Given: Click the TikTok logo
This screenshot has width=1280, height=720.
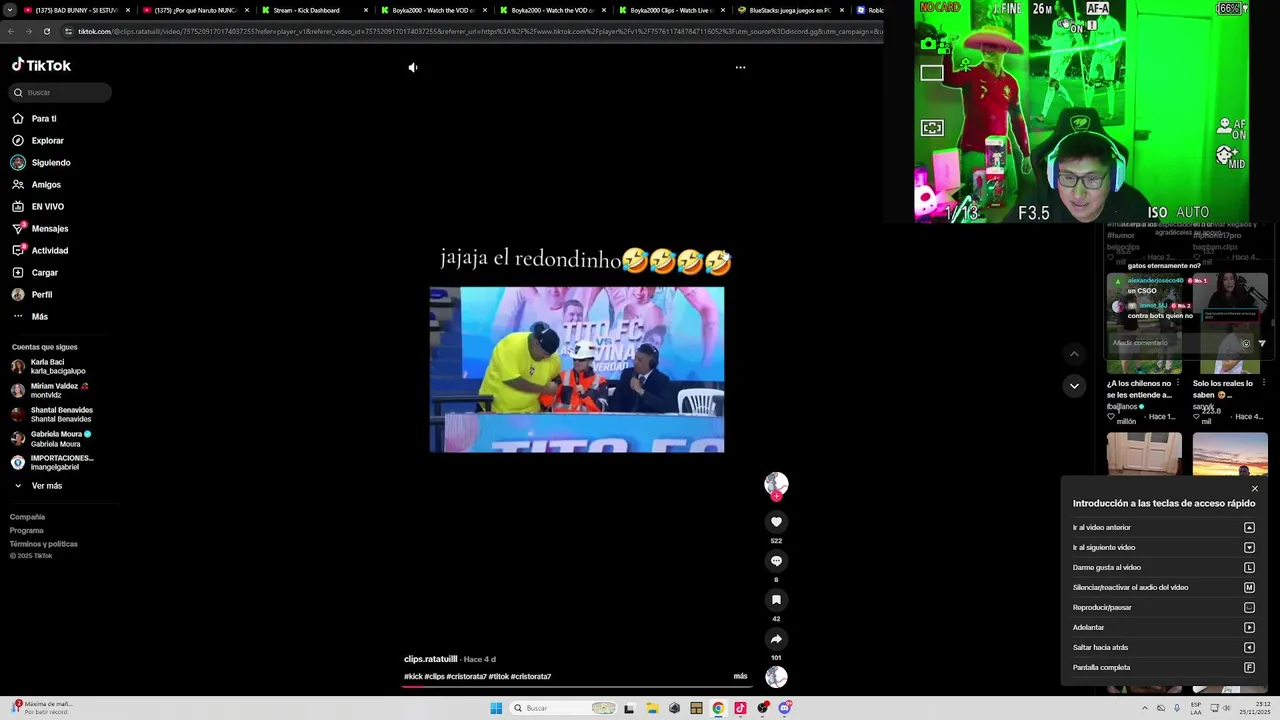Looking at the screenshot, I should point(41,65).
